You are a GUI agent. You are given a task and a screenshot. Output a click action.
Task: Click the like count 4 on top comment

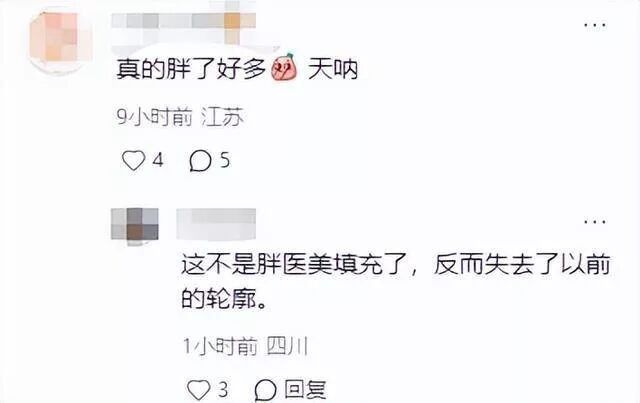(x=158, y=160)
